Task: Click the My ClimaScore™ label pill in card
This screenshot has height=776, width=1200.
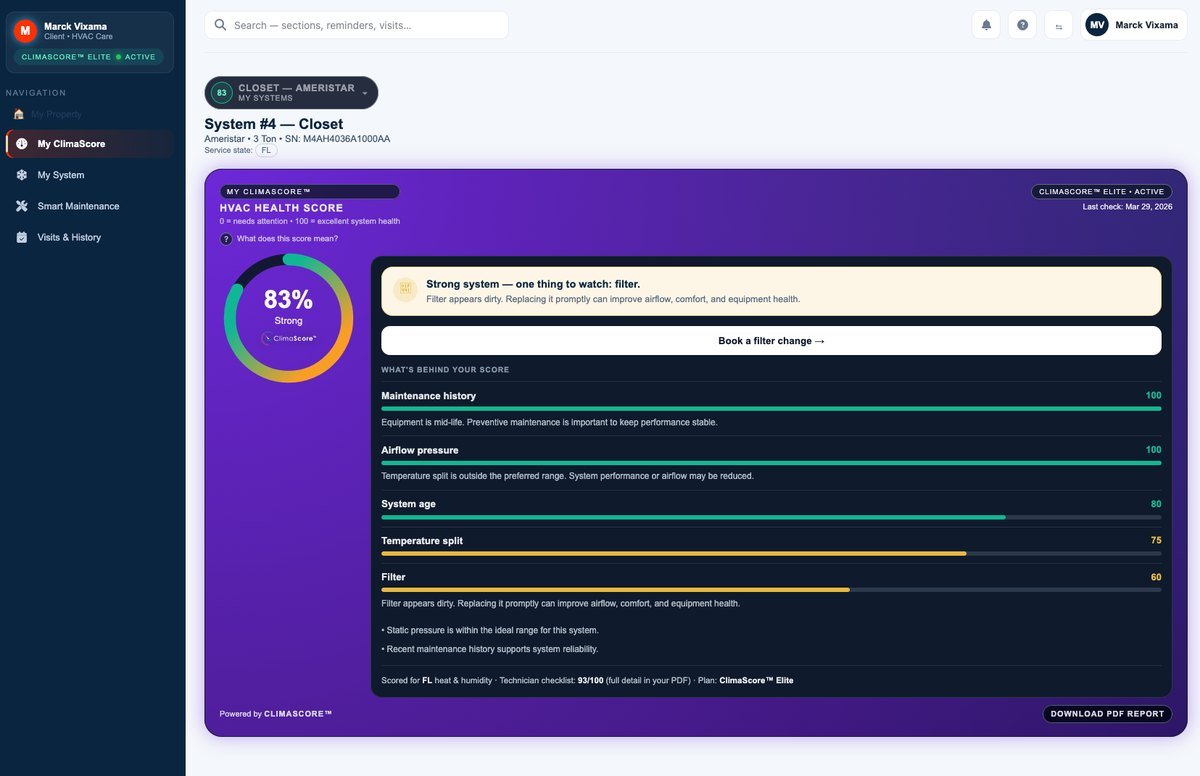Action: 309,192
